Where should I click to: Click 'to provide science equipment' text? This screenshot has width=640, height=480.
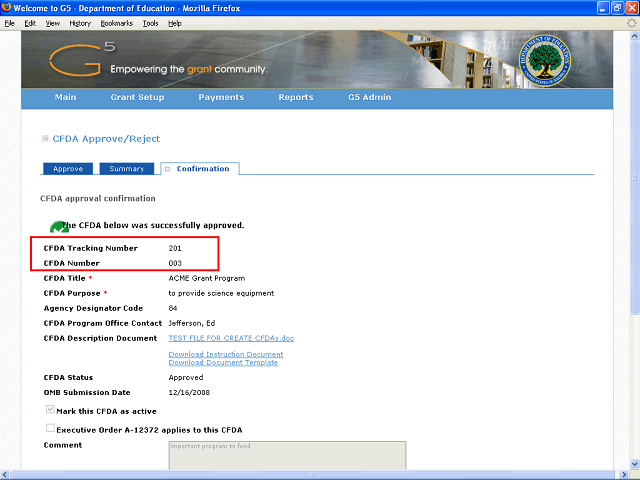(x=221, y=293)
